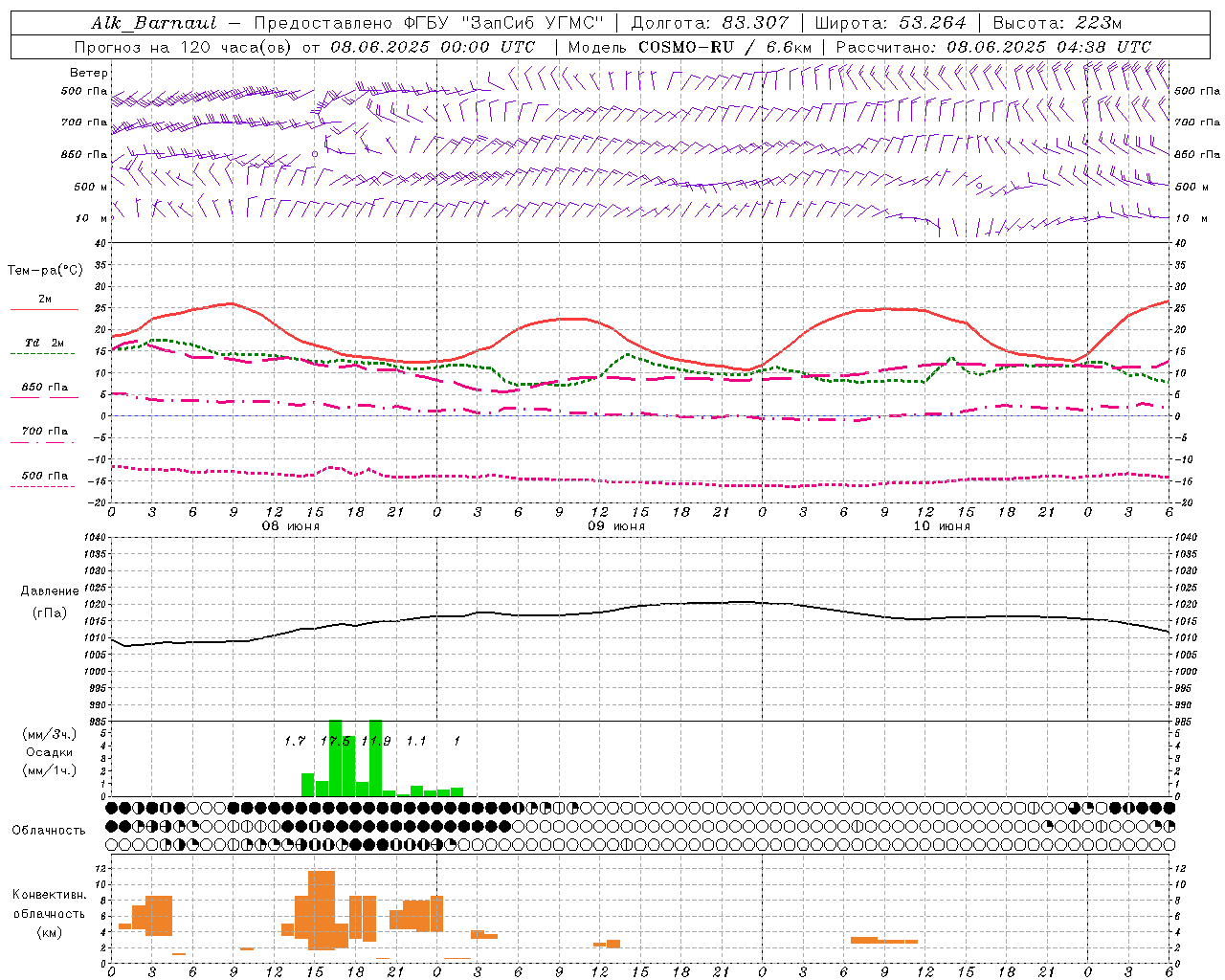Image resolution: width=1225 pixels, height=980 pixels.
Task: Click the black pressure curve line
Action: point(639,606)
